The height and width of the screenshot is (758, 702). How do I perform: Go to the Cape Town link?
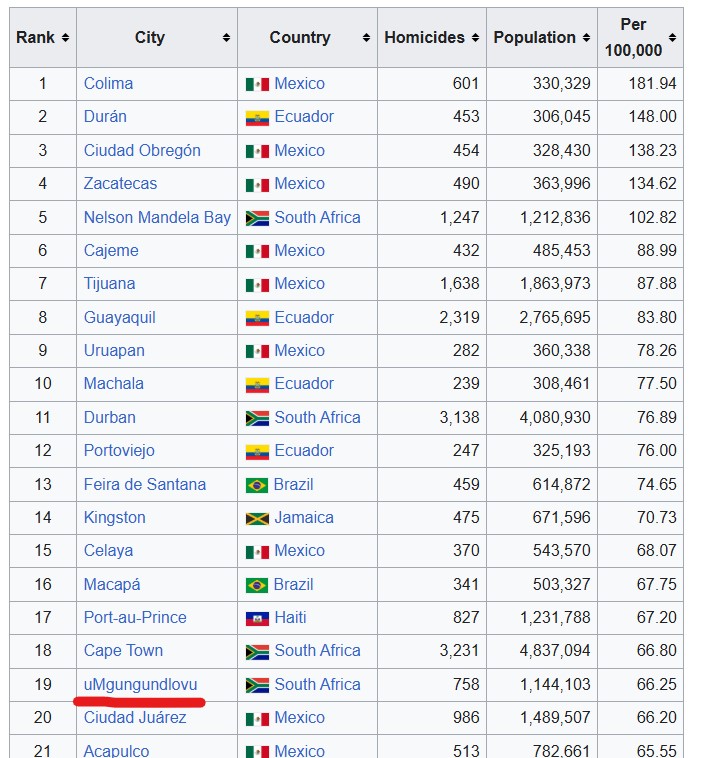pos(123,651)
